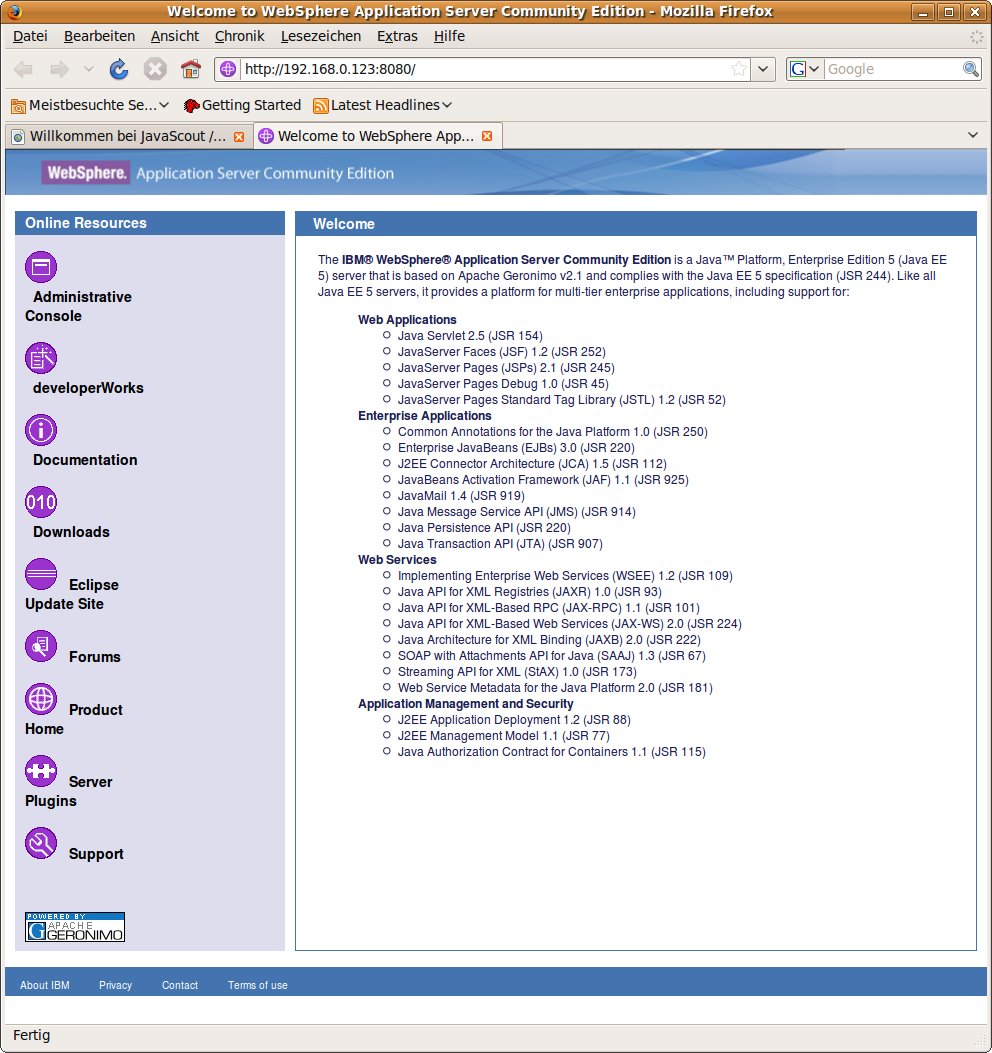Open the Lesezeichen menu
Image resolution: width=992 pixels, height=1053 pixels.
pyautogui.click(x=320, y=36)
